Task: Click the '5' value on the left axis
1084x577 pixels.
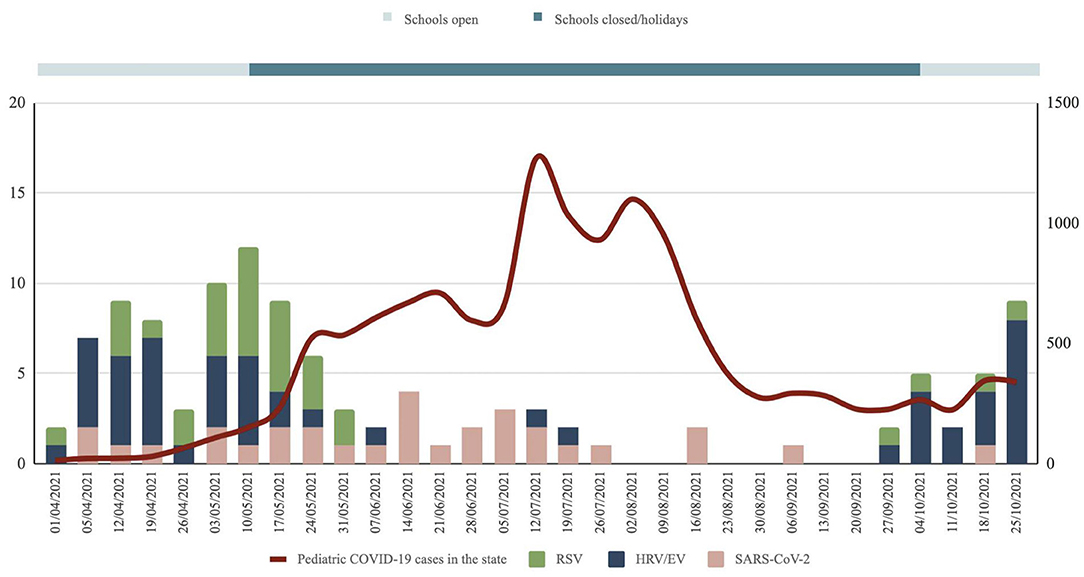Action: (21, 373)
